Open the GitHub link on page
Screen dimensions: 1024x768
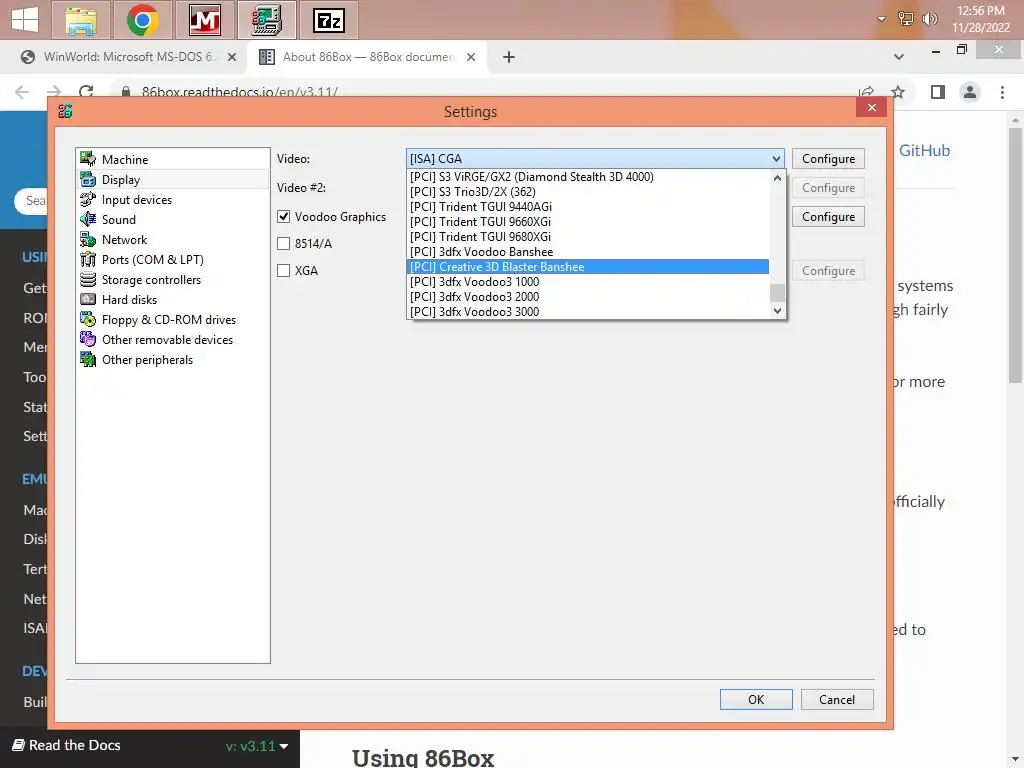924,150
